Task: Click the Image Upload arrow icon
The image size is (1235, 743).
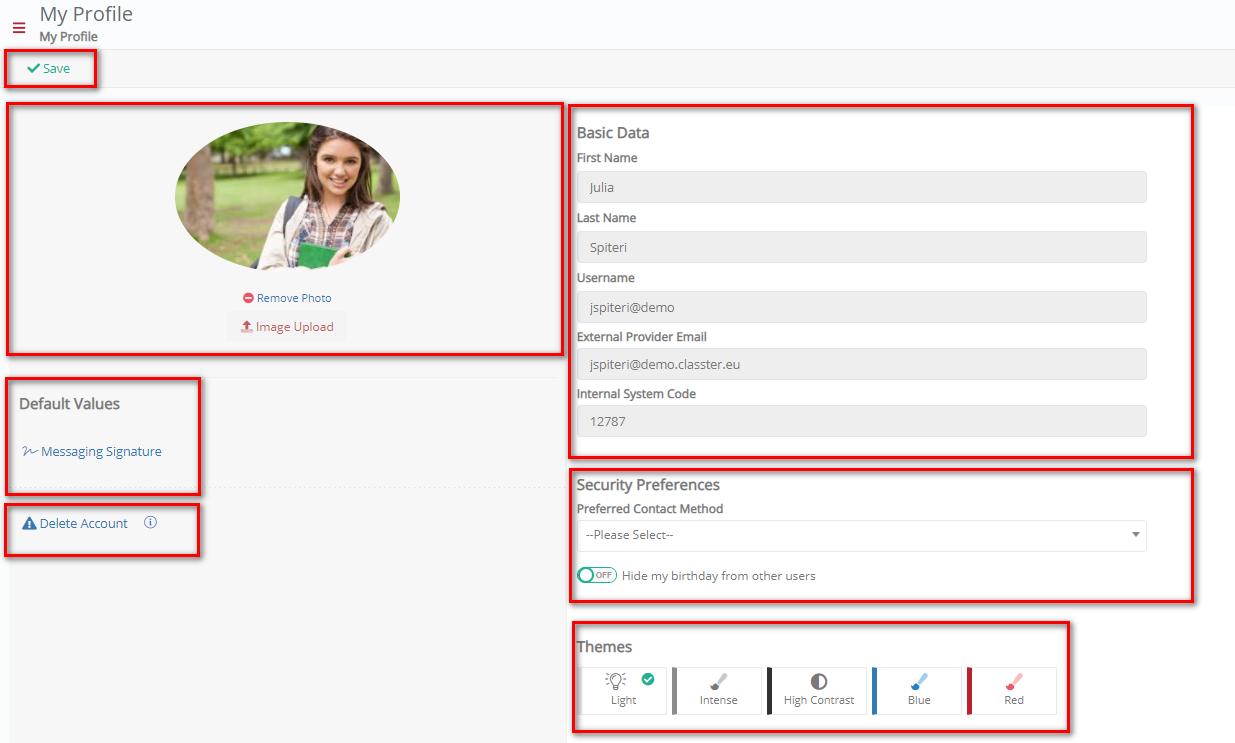Action: [246, 327]
